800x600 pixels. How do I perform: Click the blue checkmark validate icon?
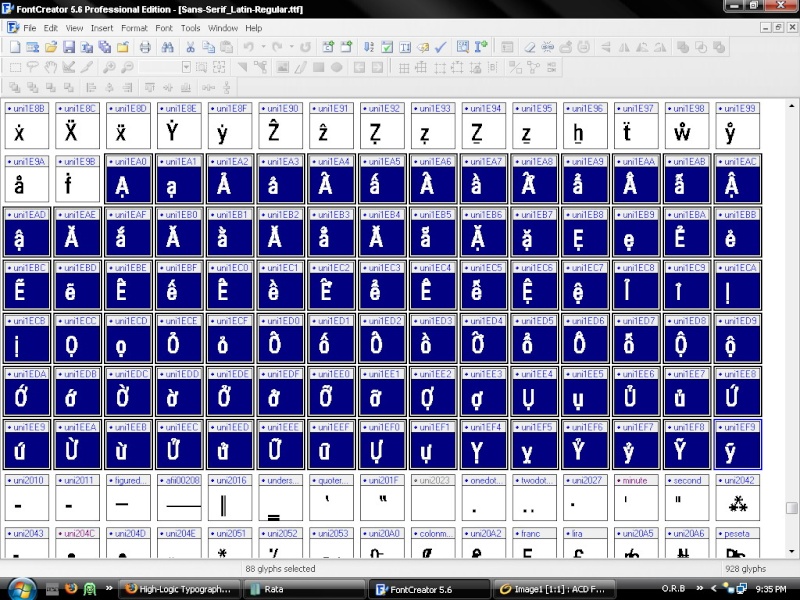[x=440, y=47]
